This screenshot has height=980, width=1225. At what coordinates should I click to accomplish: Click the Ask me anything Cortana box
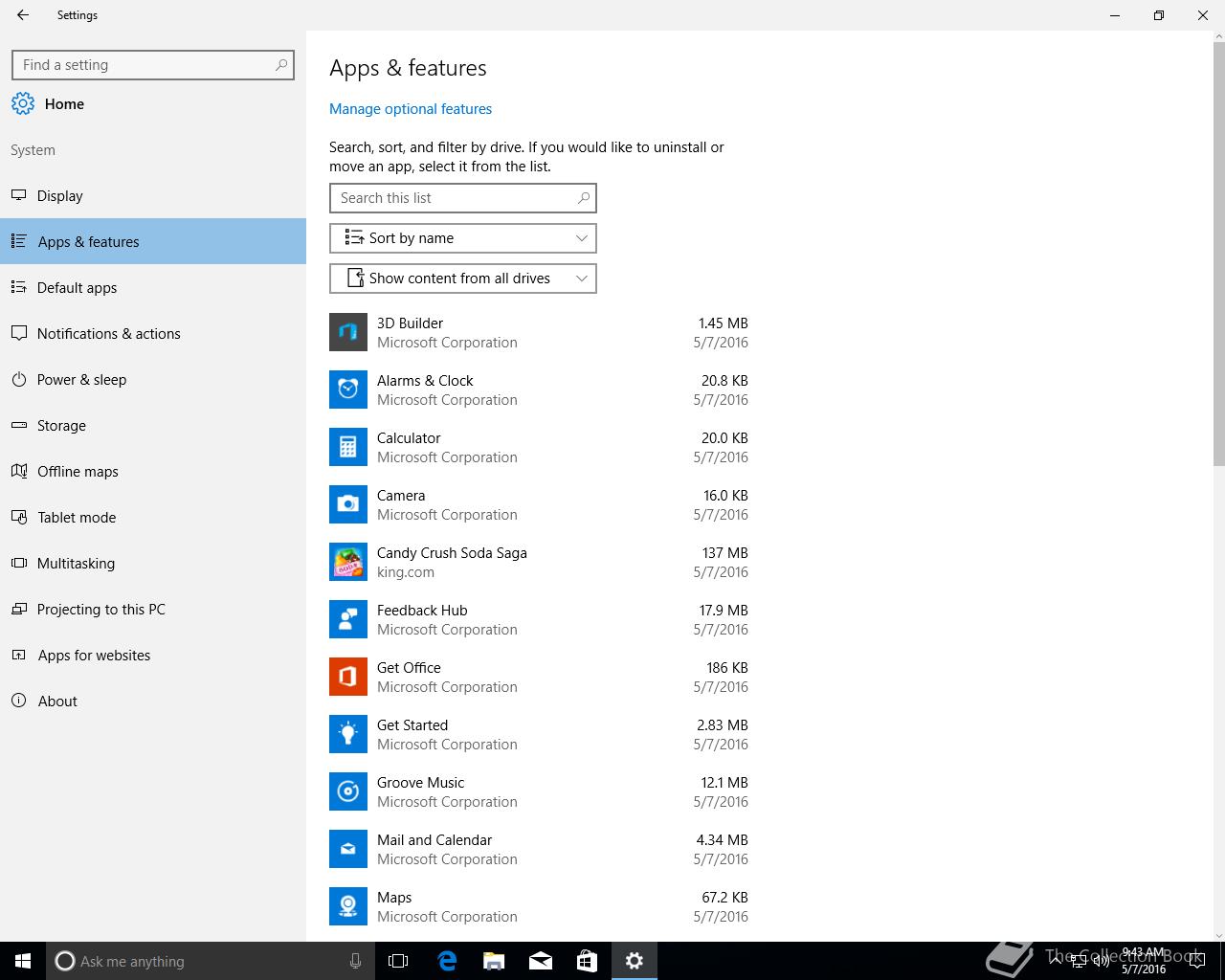pos(211,961)
